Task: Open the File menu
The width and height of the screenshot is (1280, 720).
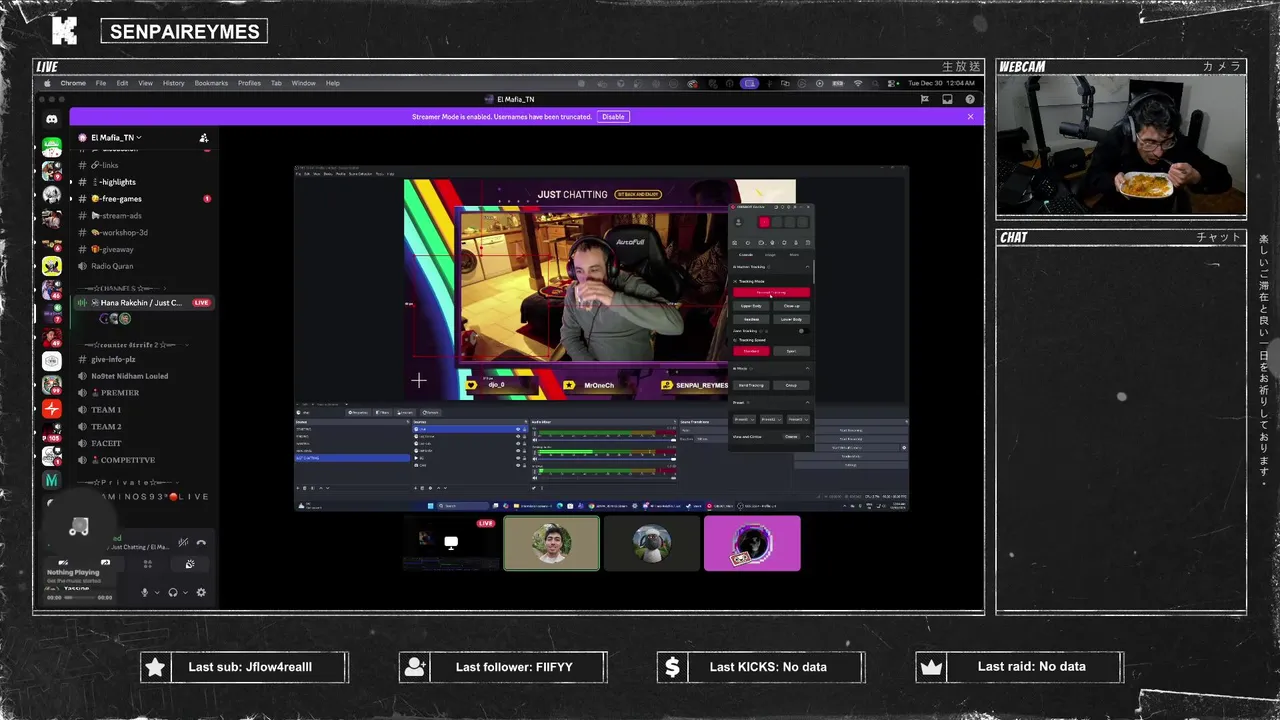Action: tap(101, 83)
